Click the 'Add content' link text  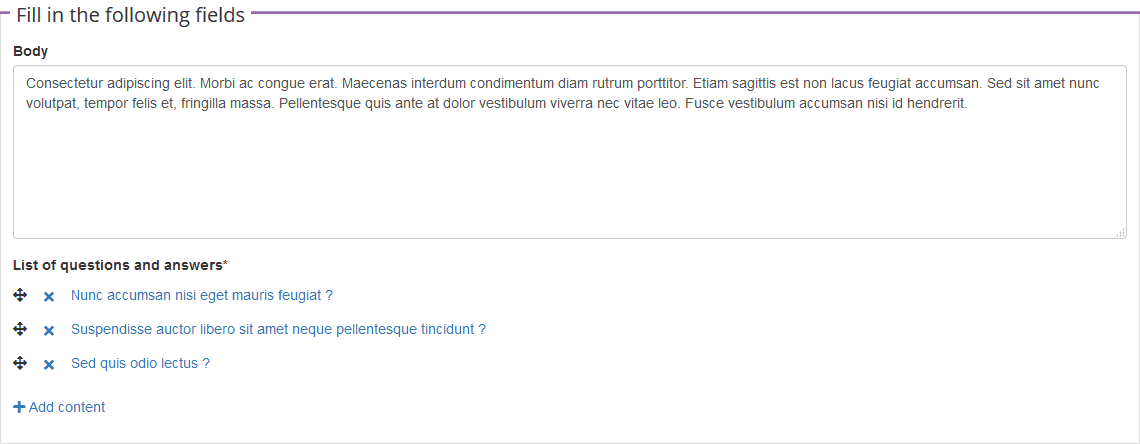pos(67,407)
